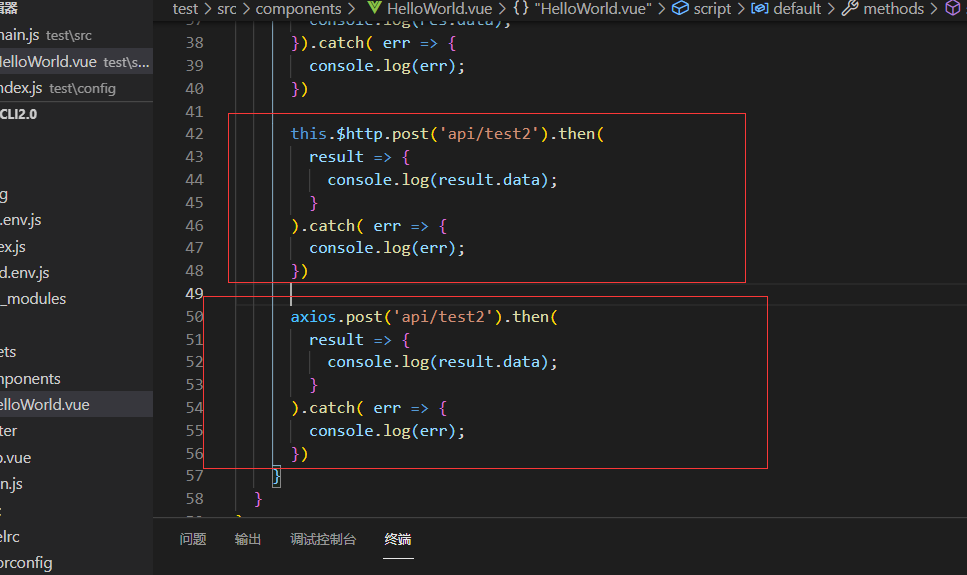This screenshot has height=575, width=967.
Task: Click line number 57 in the gutter
Action: coord(194,476)
